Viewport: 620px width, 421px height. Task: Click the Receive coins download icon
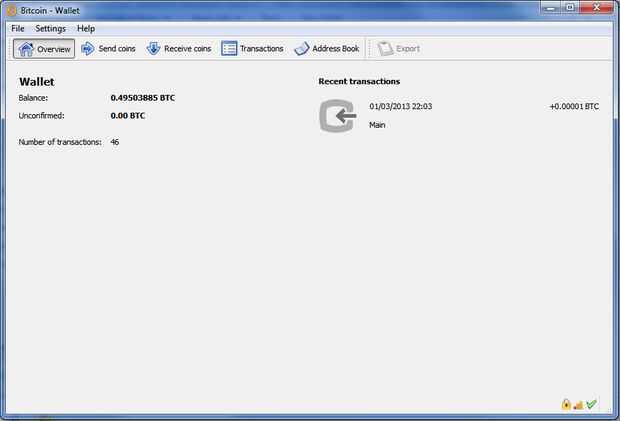click(x=153, y=49)
